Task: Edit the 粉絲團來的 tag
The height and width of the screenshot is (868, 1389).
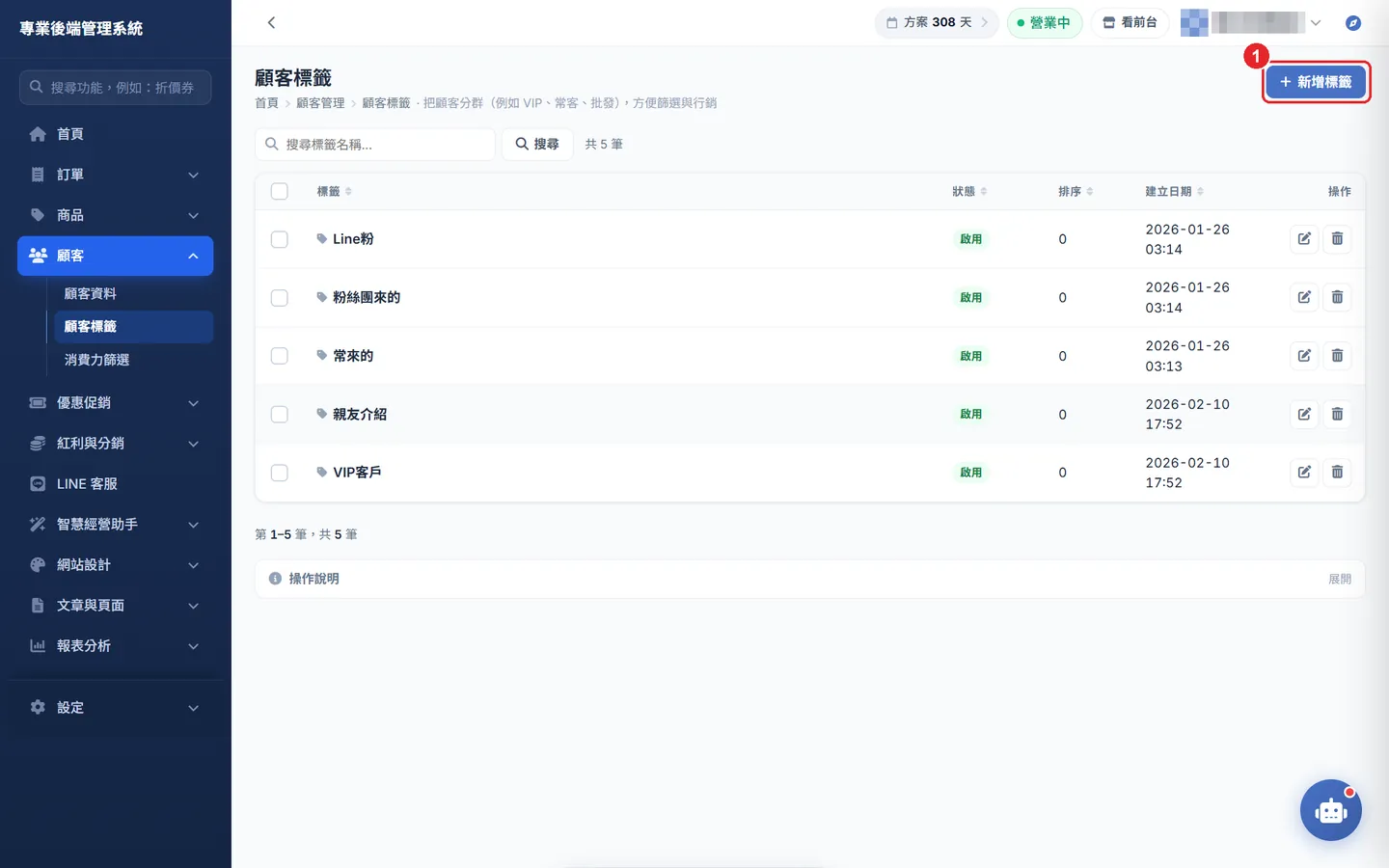Action: coord(1304,297)
